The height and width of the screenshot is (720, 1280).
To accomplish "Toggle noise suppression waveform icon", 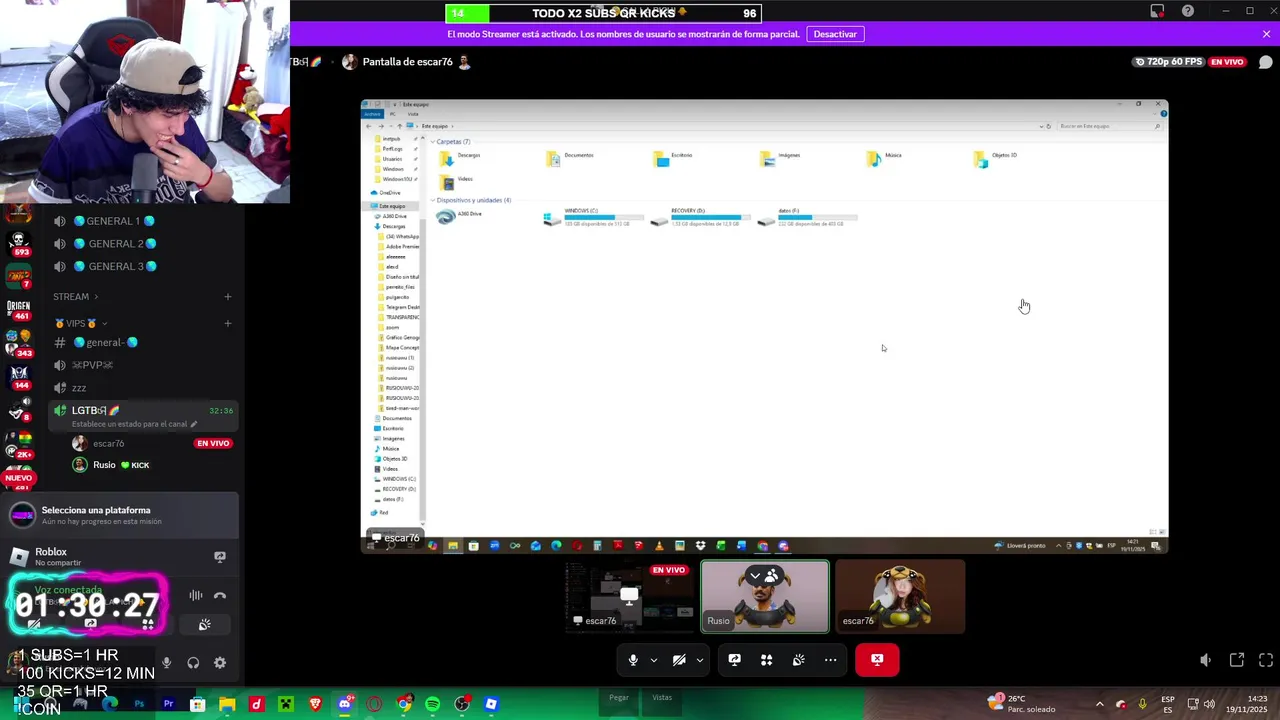I will click(x=196, y=596).
